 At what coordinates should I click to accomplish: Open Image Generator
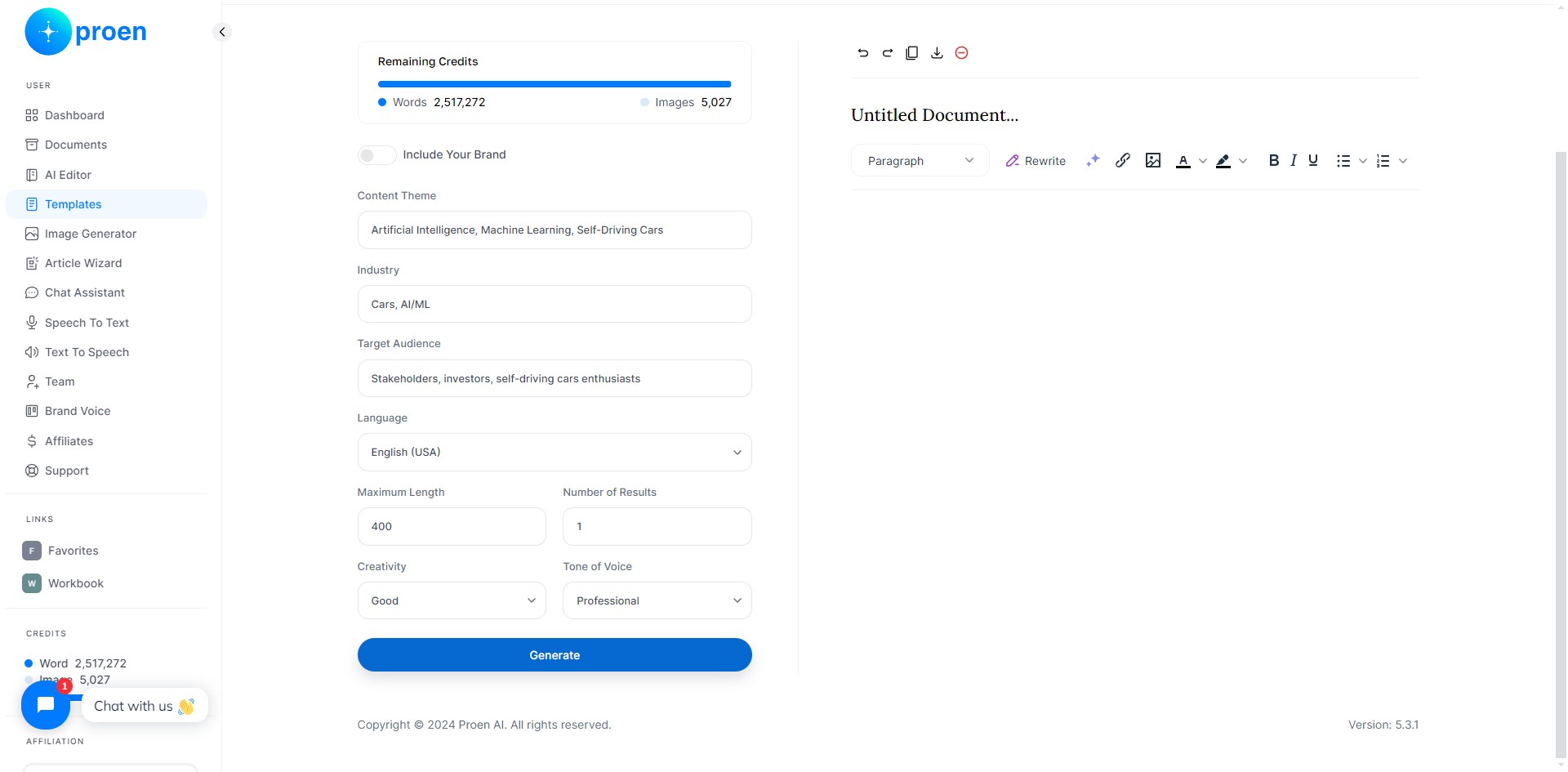click(106, 234)
